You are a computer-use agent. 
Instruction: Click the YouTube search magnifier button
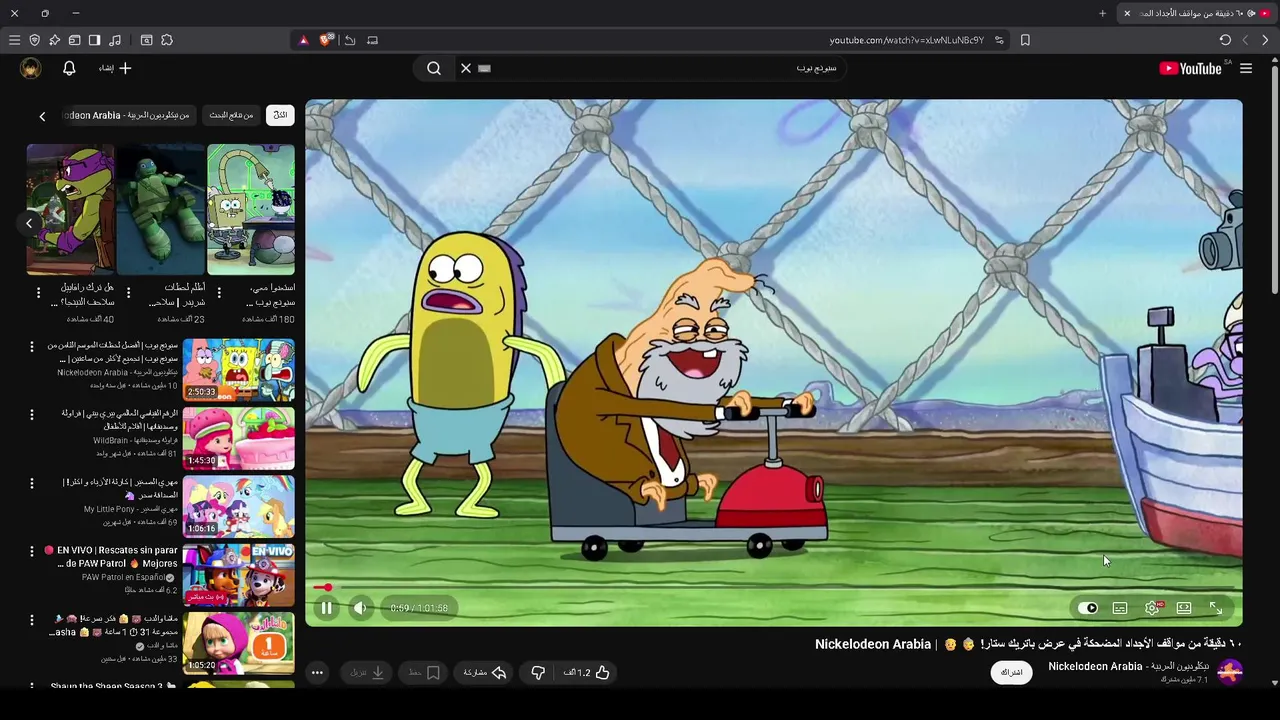point(434,68)
